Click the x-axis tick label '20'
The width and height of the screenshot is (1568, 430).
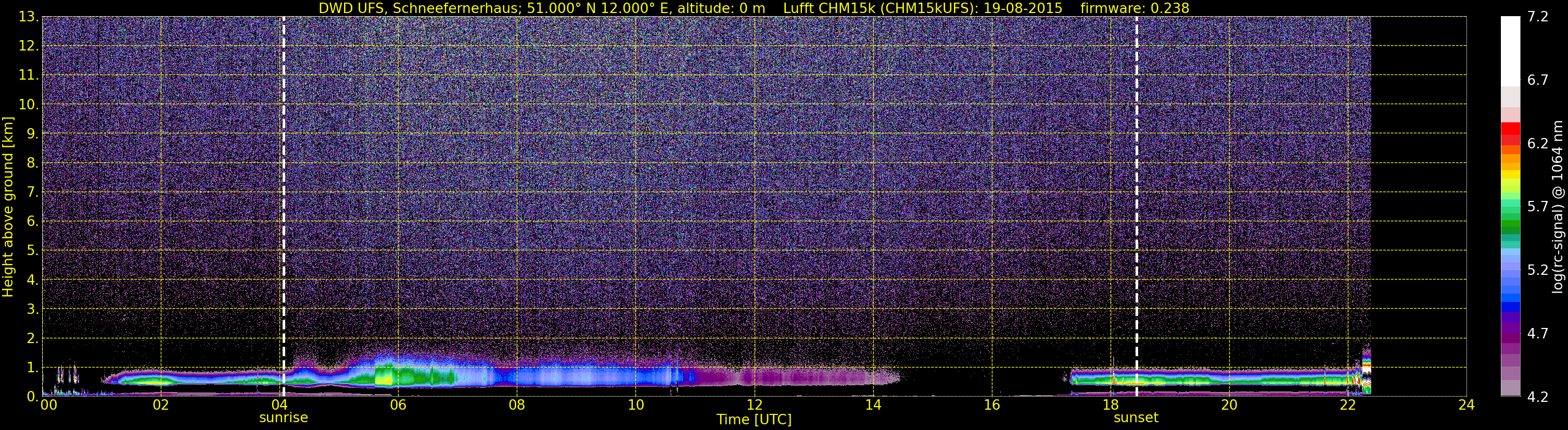tap(1229, 405)
